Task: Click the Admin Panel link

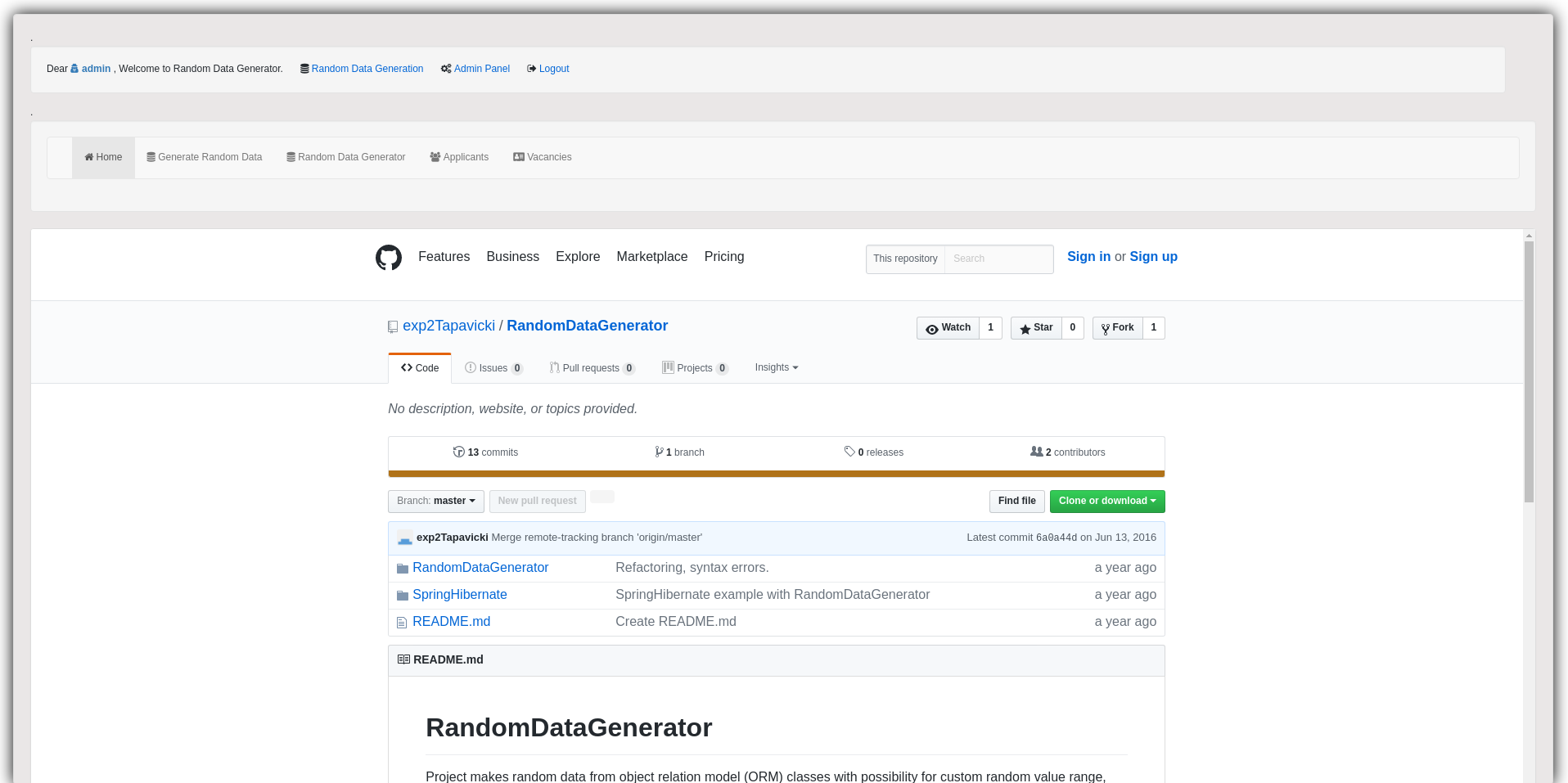Action: [x=482, y=69]
